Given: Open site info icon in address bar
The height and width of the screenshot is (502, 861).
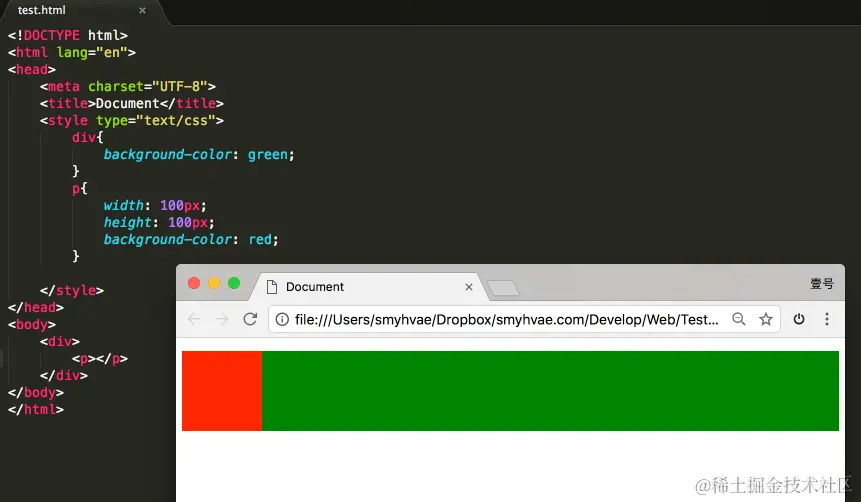Looking at the screenshot, I should pos(282,319).
